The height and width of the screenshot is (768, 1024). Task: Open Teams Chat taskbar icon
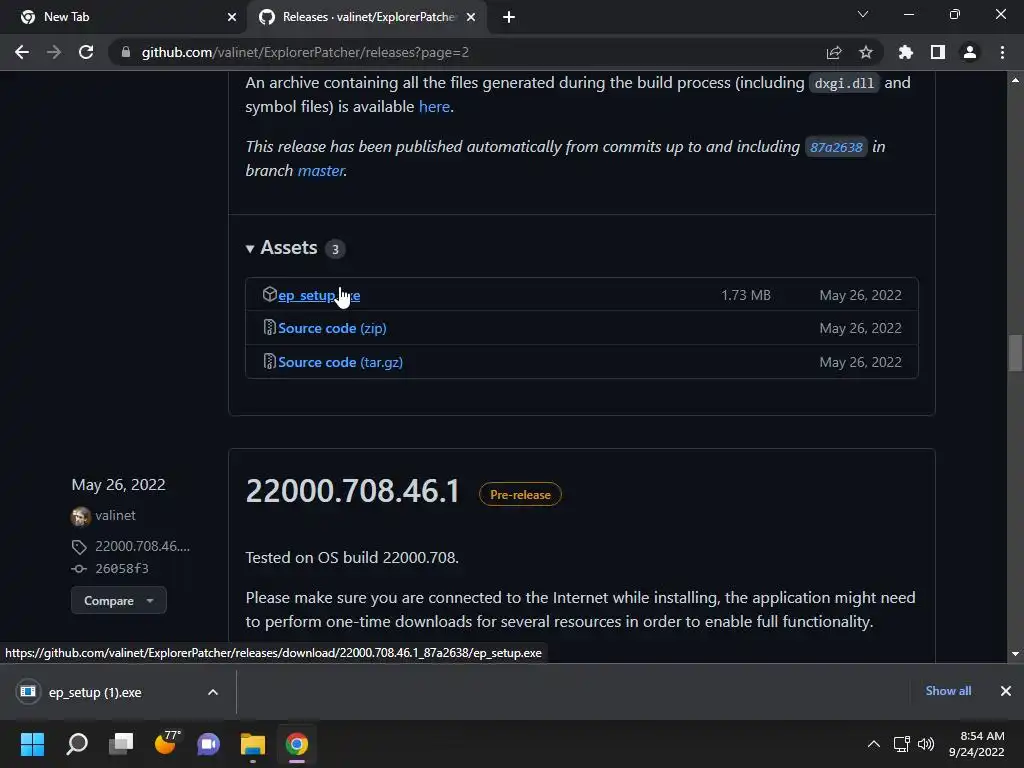pyautogui.click(x=209, y=744)
